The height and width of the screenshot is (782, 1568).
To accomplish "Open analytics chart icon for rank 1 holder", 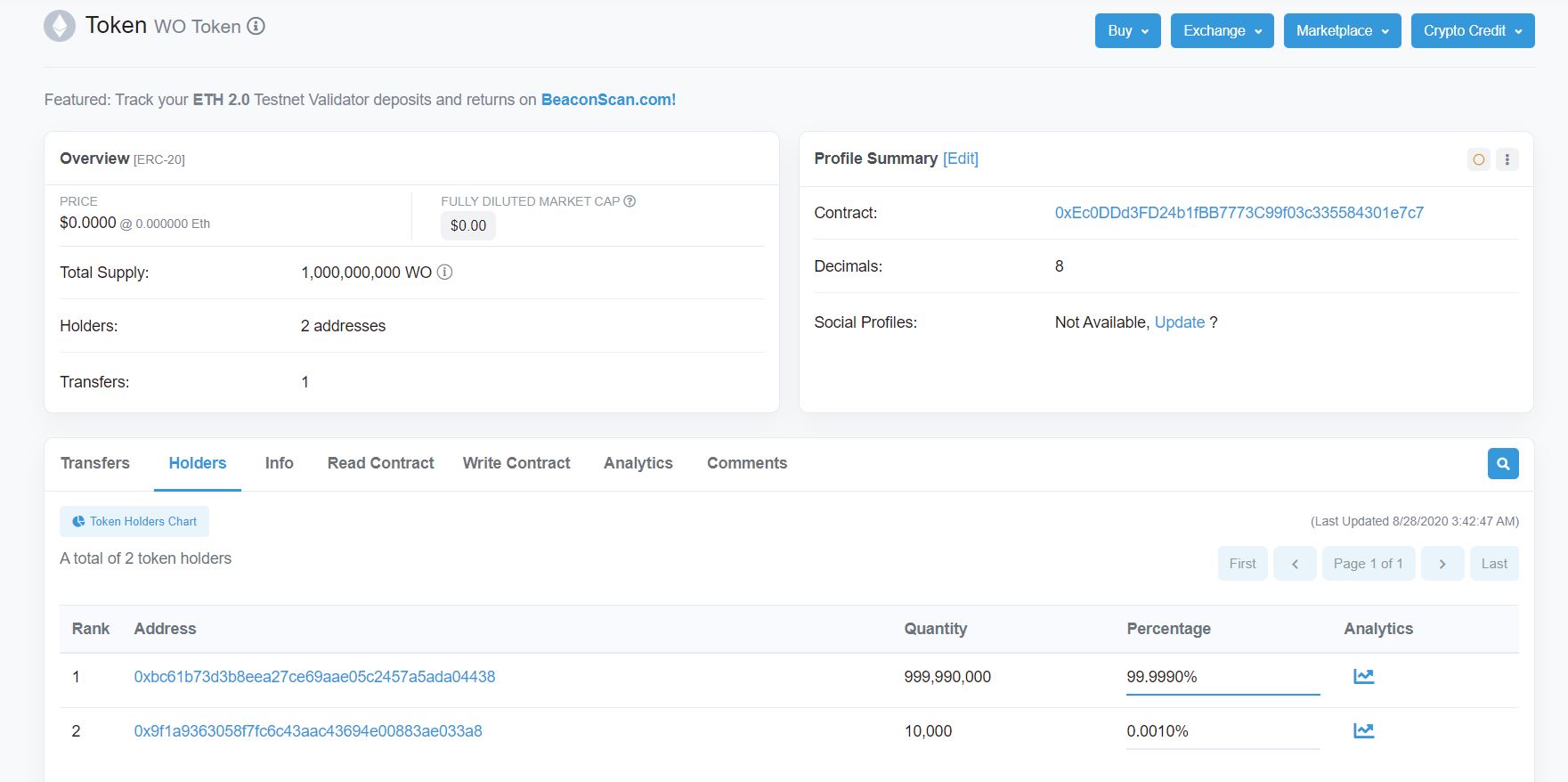I will pyautogui.click(x=1363, y=677).
